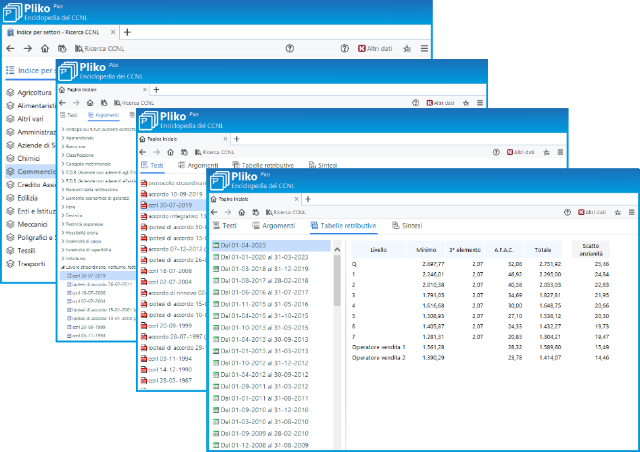This screenshot has width=640, height=452.
Task: Open 'ccnl 18-07-2008' document in third window
Action: pos(166,271)
